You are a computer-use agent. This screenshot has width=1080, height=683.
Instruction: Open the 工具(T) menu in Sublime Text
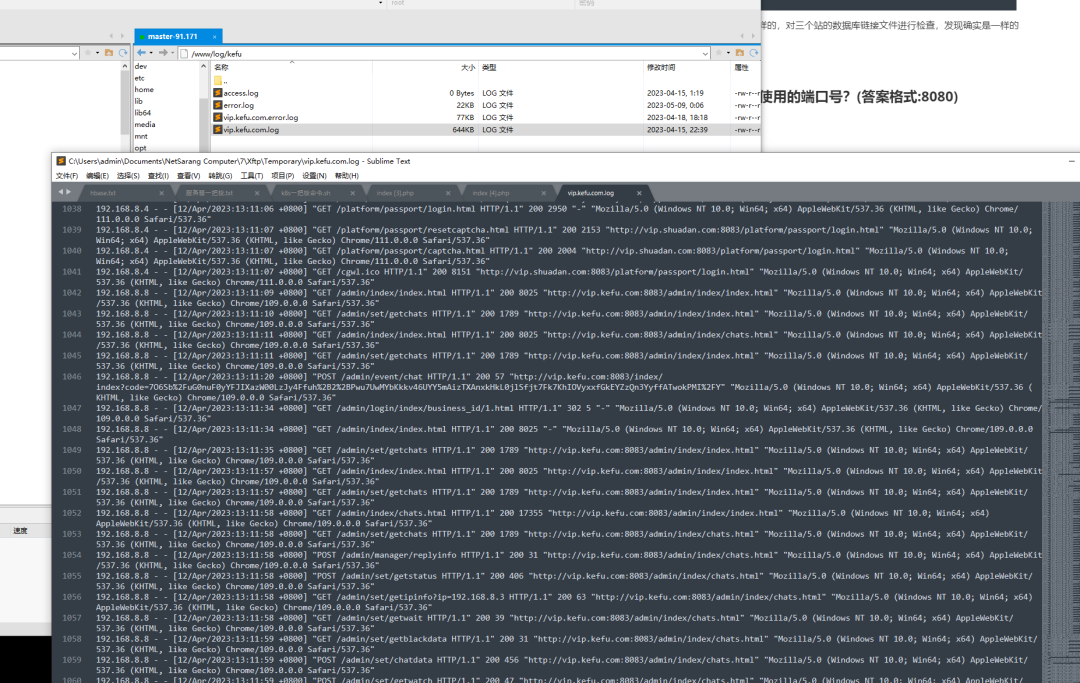click(x=251, y=176)
